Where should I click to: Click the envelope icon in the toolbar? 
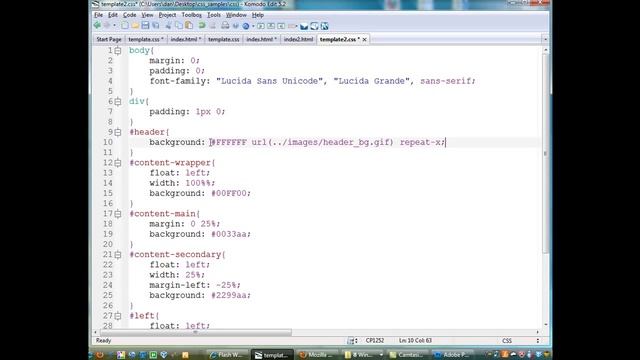304,27
